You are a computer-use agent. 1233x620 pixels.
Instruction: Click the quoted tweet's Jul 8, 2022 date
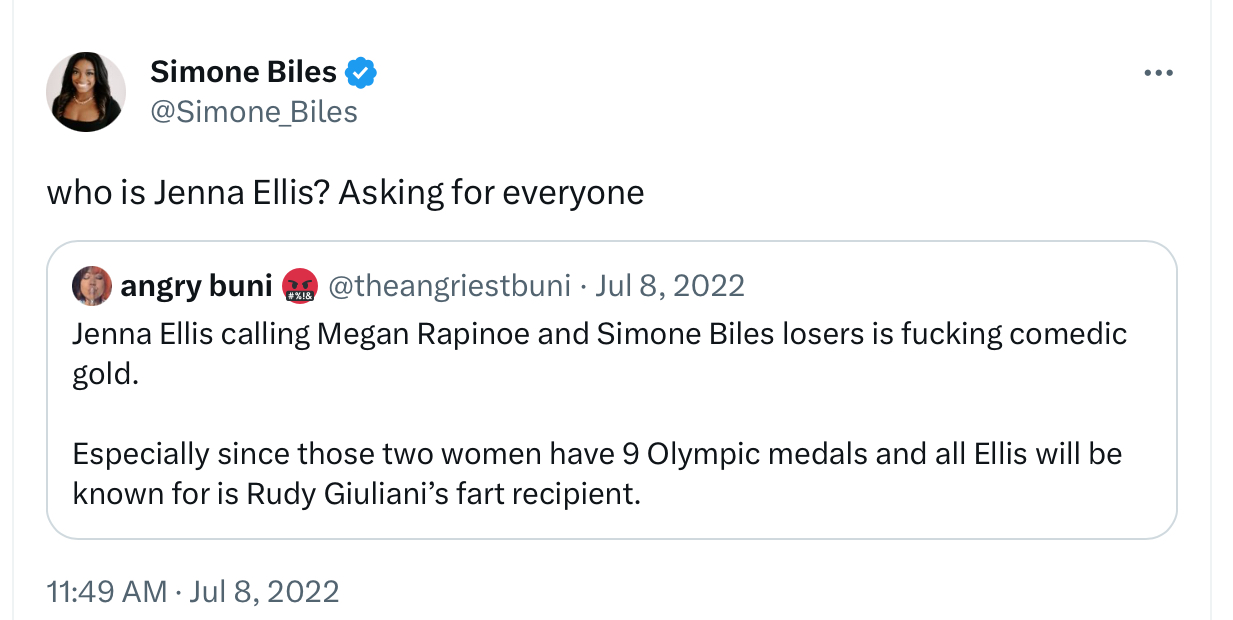[x=670, y=287]
